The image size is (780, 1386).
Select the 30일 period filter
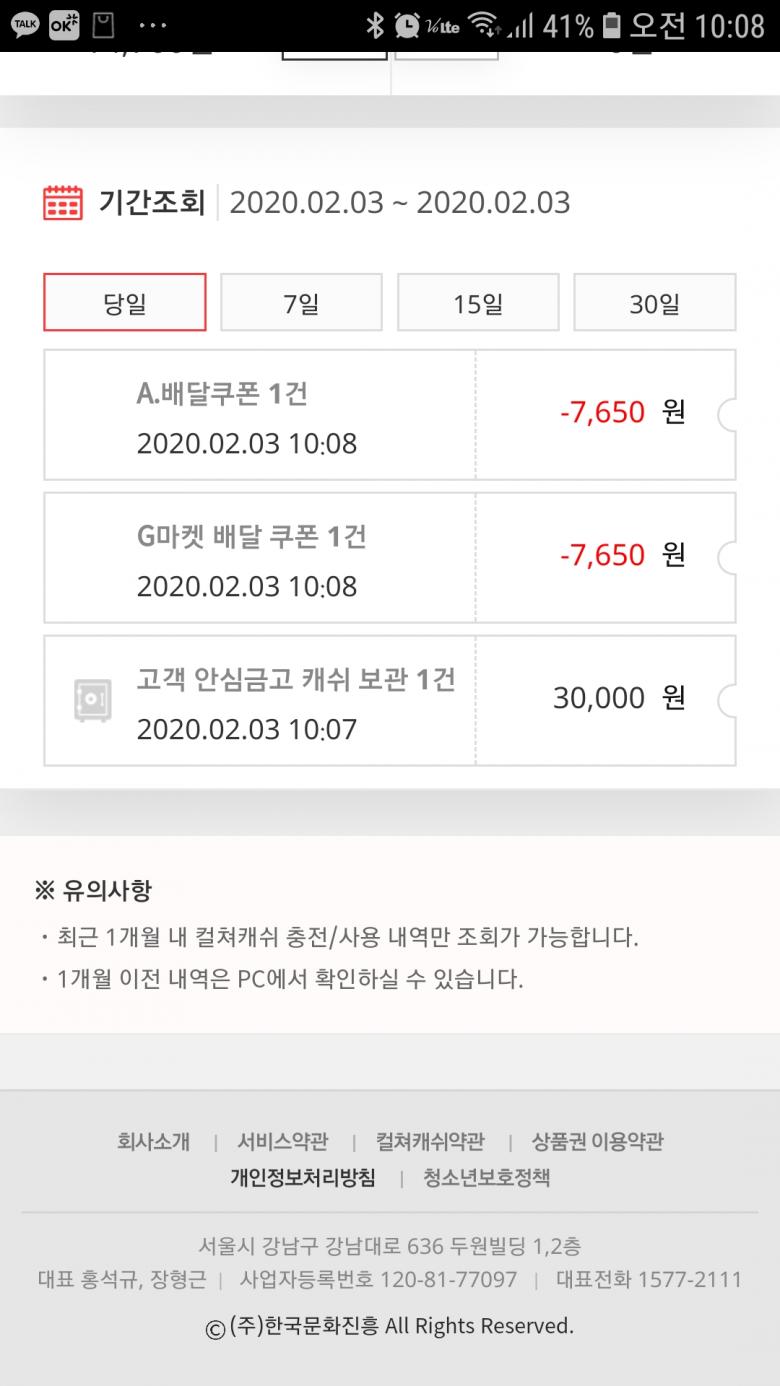tap(654, 303)
